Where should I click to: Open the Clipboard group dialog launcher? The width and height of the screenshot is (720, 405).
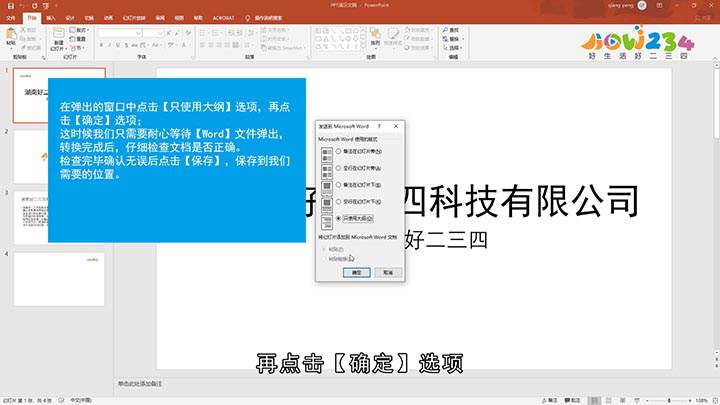pyautogui.click(x=44, y=57)
